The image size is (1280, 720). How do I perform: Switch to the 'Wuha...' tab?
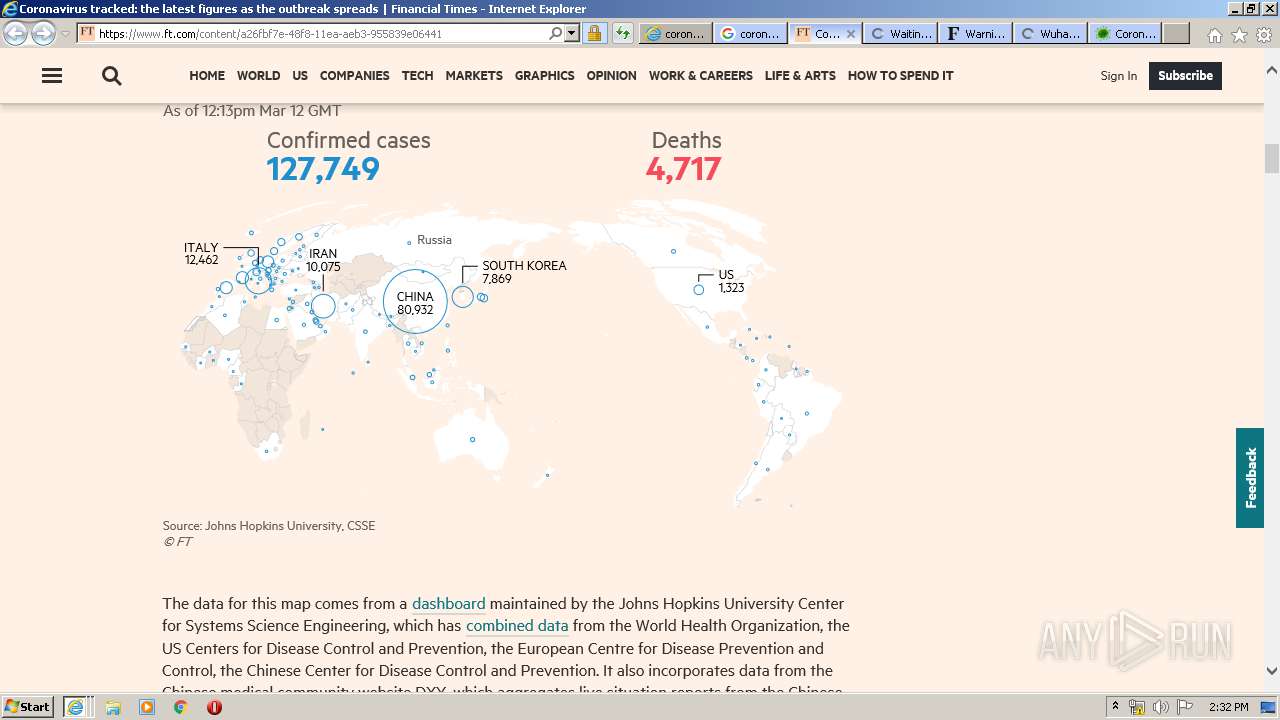tap(1051, 33)
